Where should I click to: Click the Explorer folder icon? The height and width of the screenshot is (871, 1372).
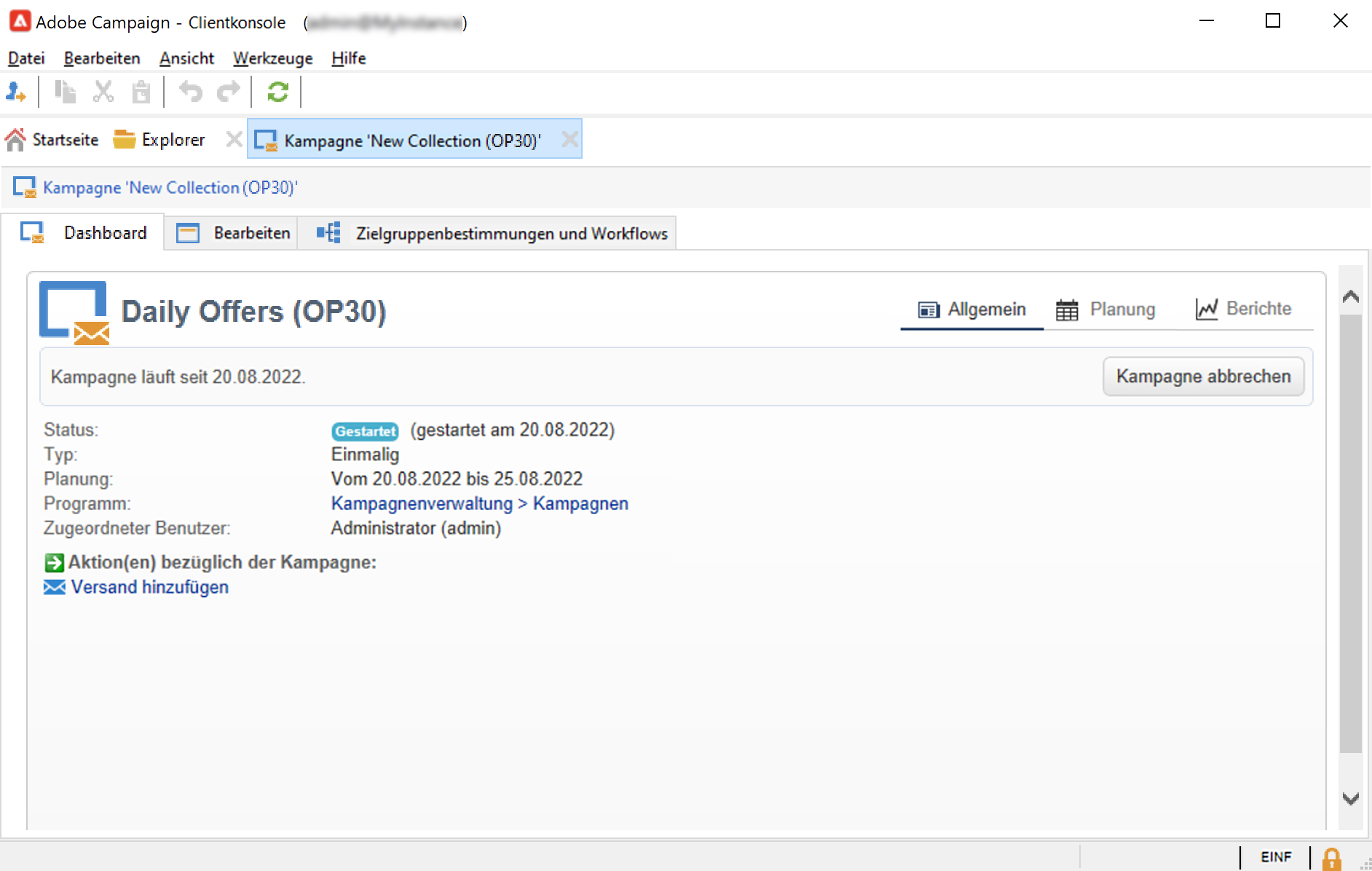(125, 139)
